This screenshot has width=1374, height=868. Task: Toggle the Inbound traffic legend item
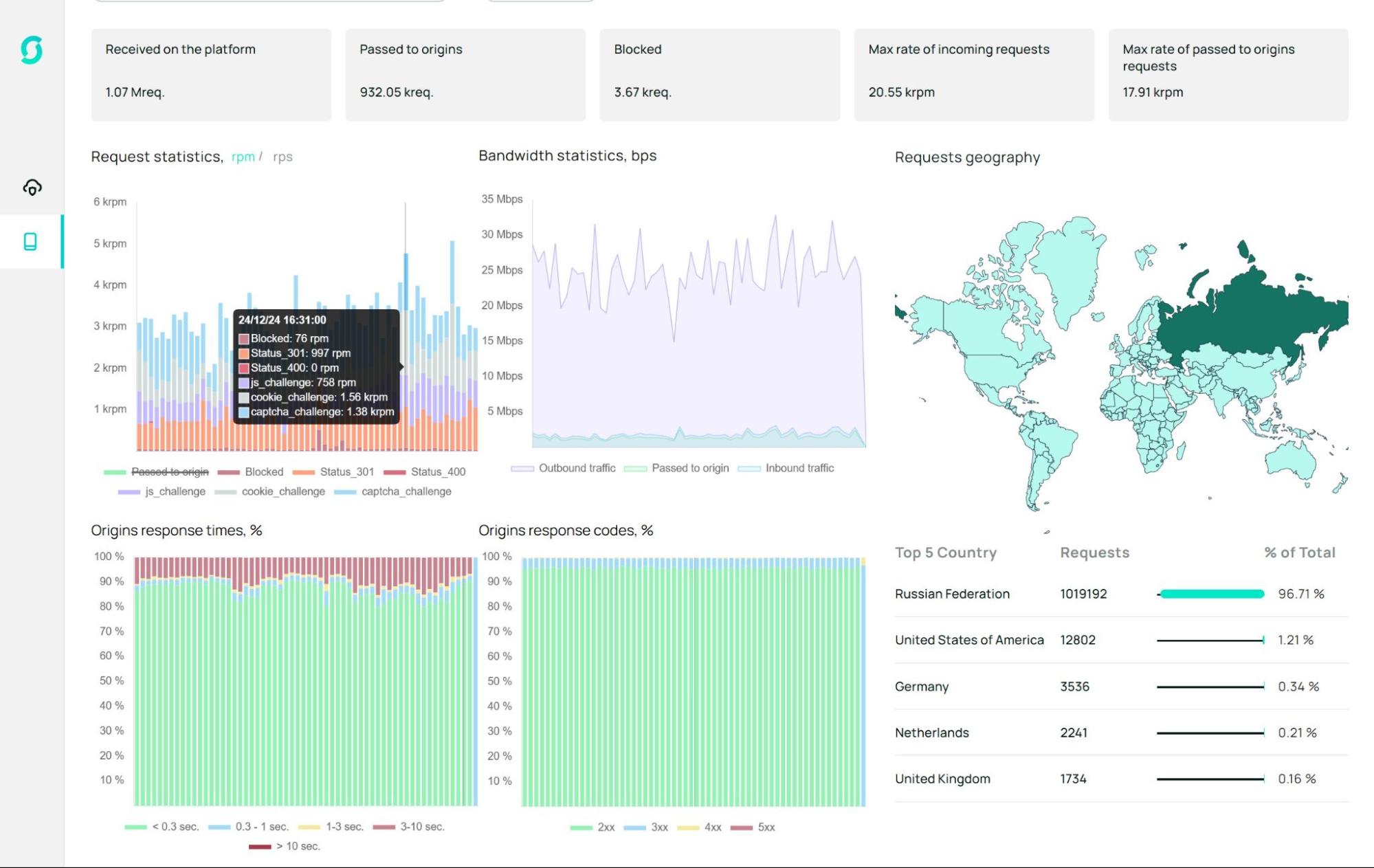point(799,468)
